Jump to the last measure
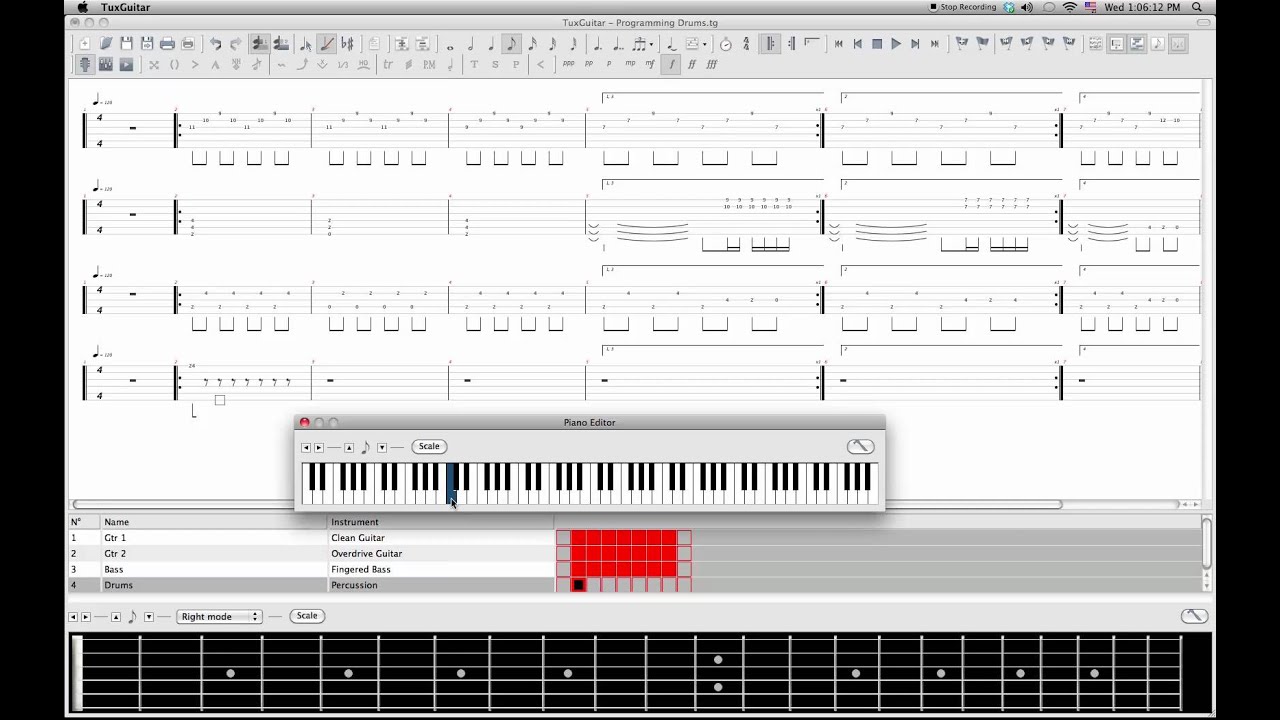Viewport: 1280px width, 720px height. click(x=934, y=44)
